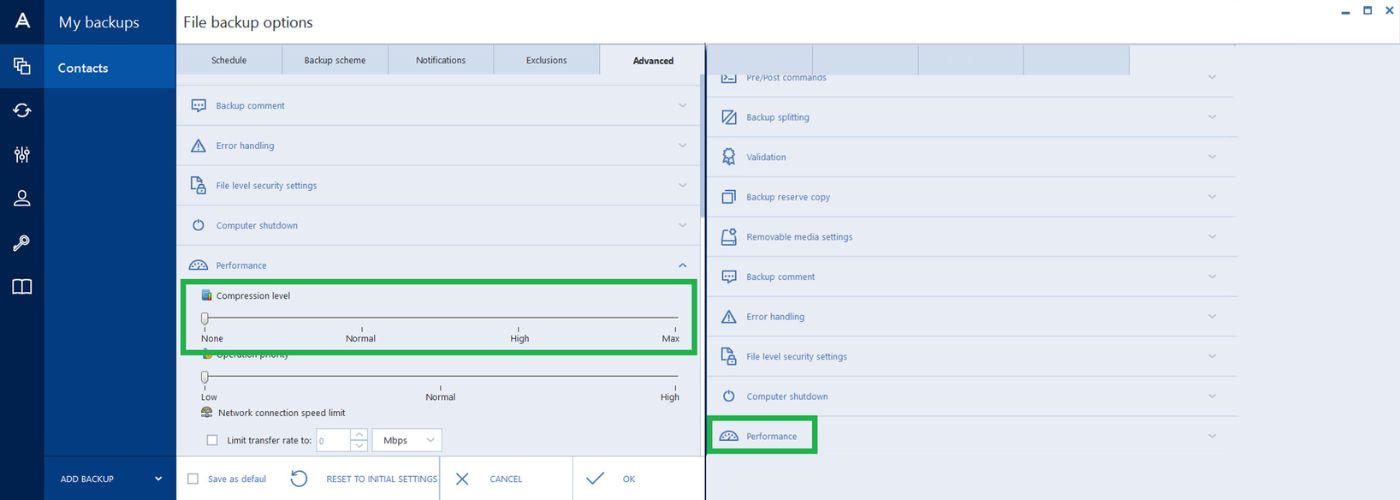Enable the Limit transfer rate checkbox
Viewport: 1400px width, 500px height.
click(211, 440)
